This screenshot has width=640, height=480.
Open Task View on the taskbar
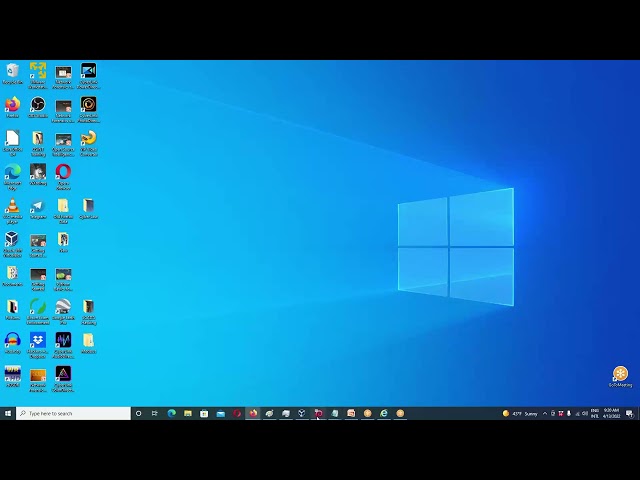click(155, 413)
